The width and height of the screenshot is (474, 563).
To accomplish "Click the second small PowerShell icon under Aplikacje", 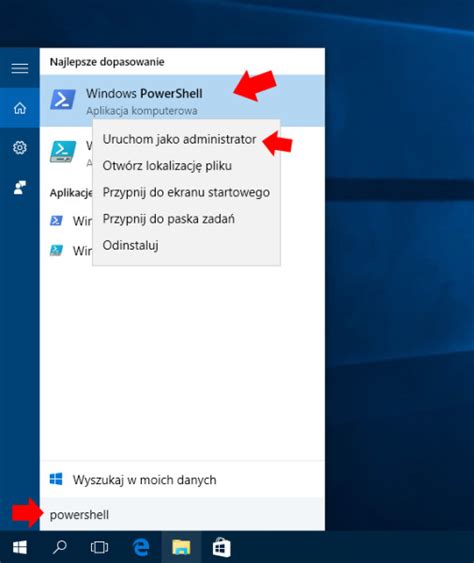I will (x=56, y=250).
